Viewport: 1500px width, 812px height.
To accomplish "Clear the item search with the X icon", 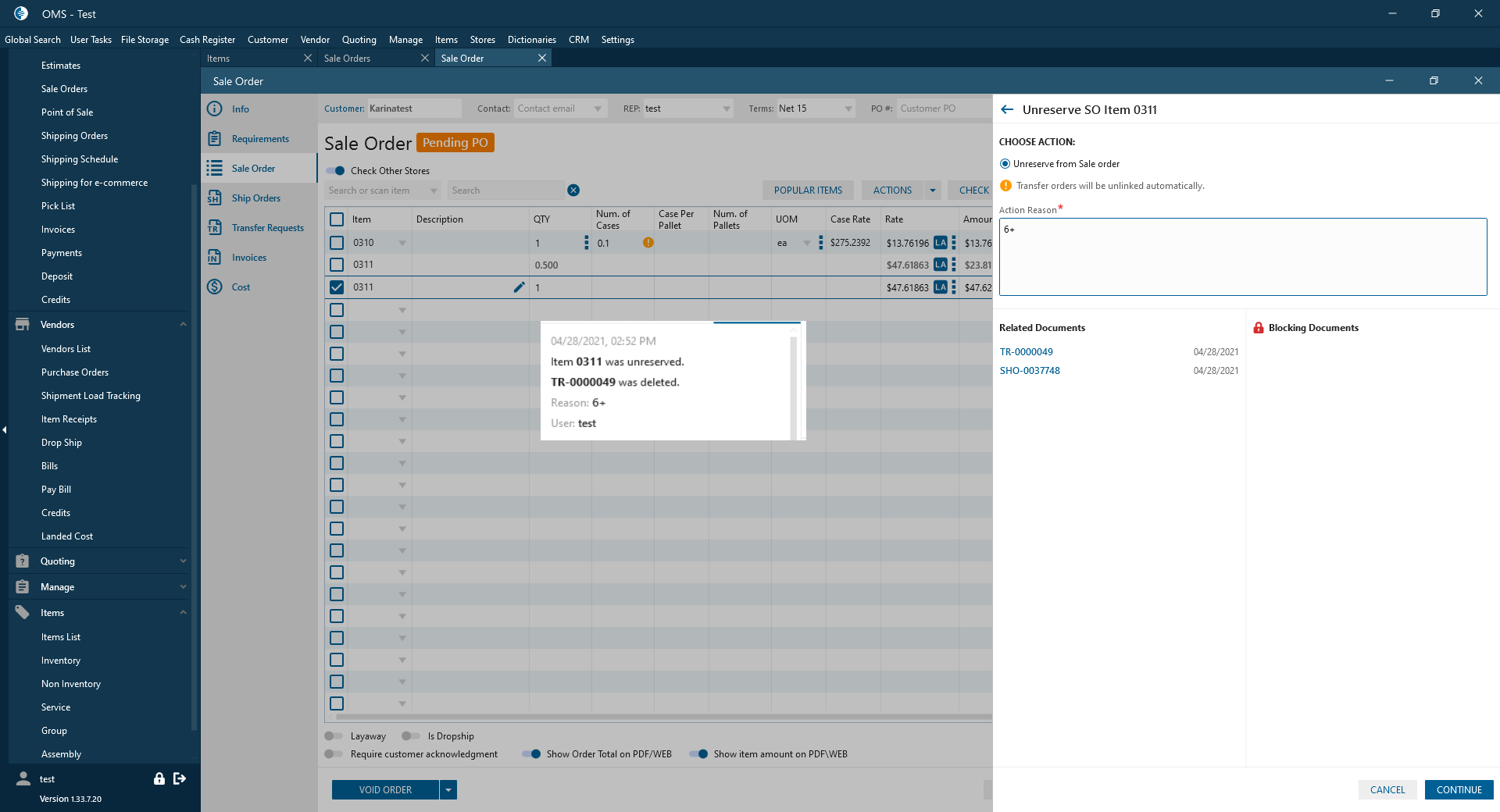I will coord(573,191).
